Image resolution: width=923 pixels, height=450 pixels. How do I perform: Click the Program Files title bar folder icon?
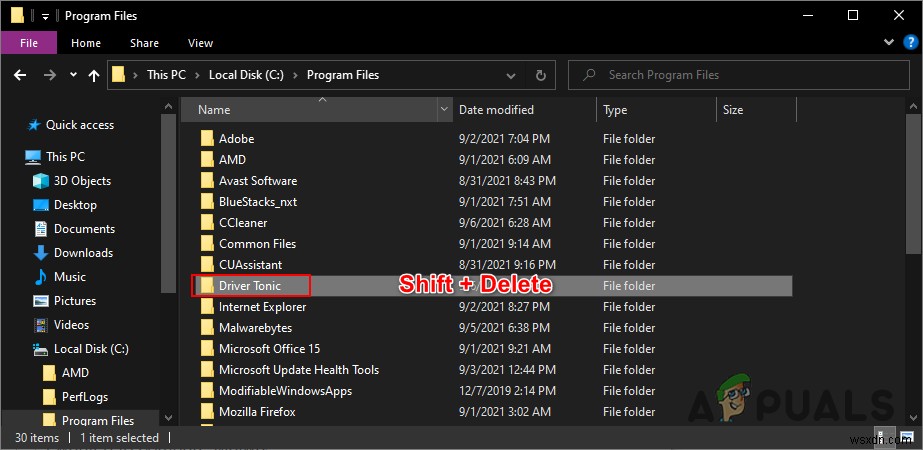[18, 15]
